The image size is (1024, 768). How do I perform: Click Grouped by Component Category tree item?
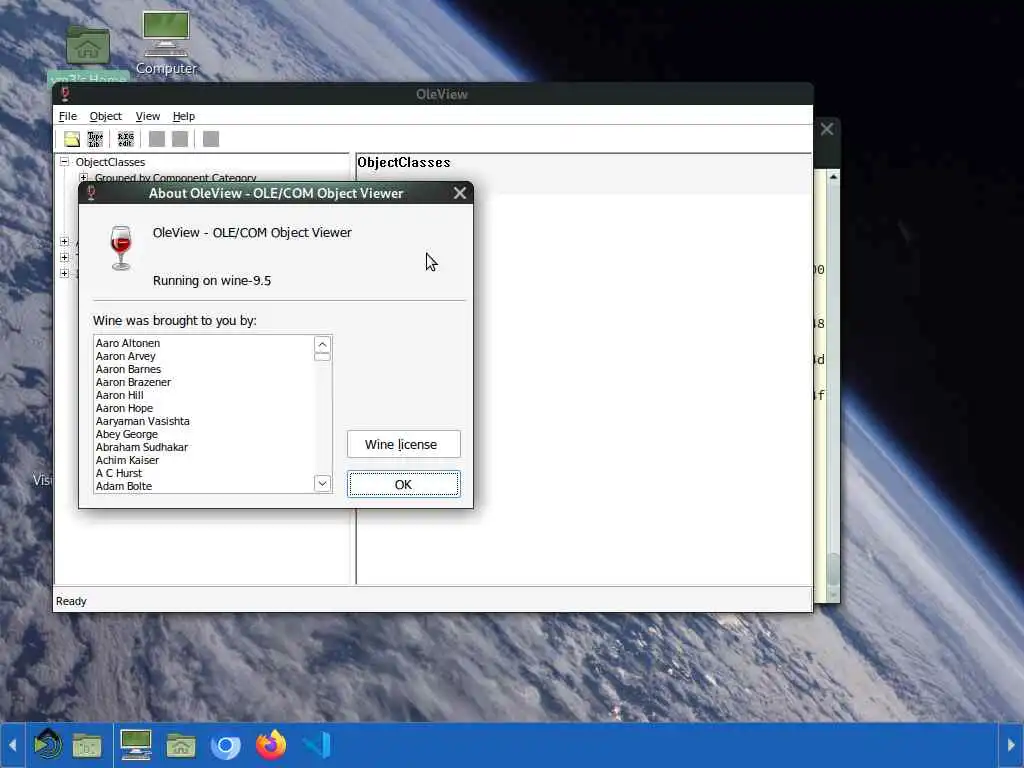(x=175, y=178)
